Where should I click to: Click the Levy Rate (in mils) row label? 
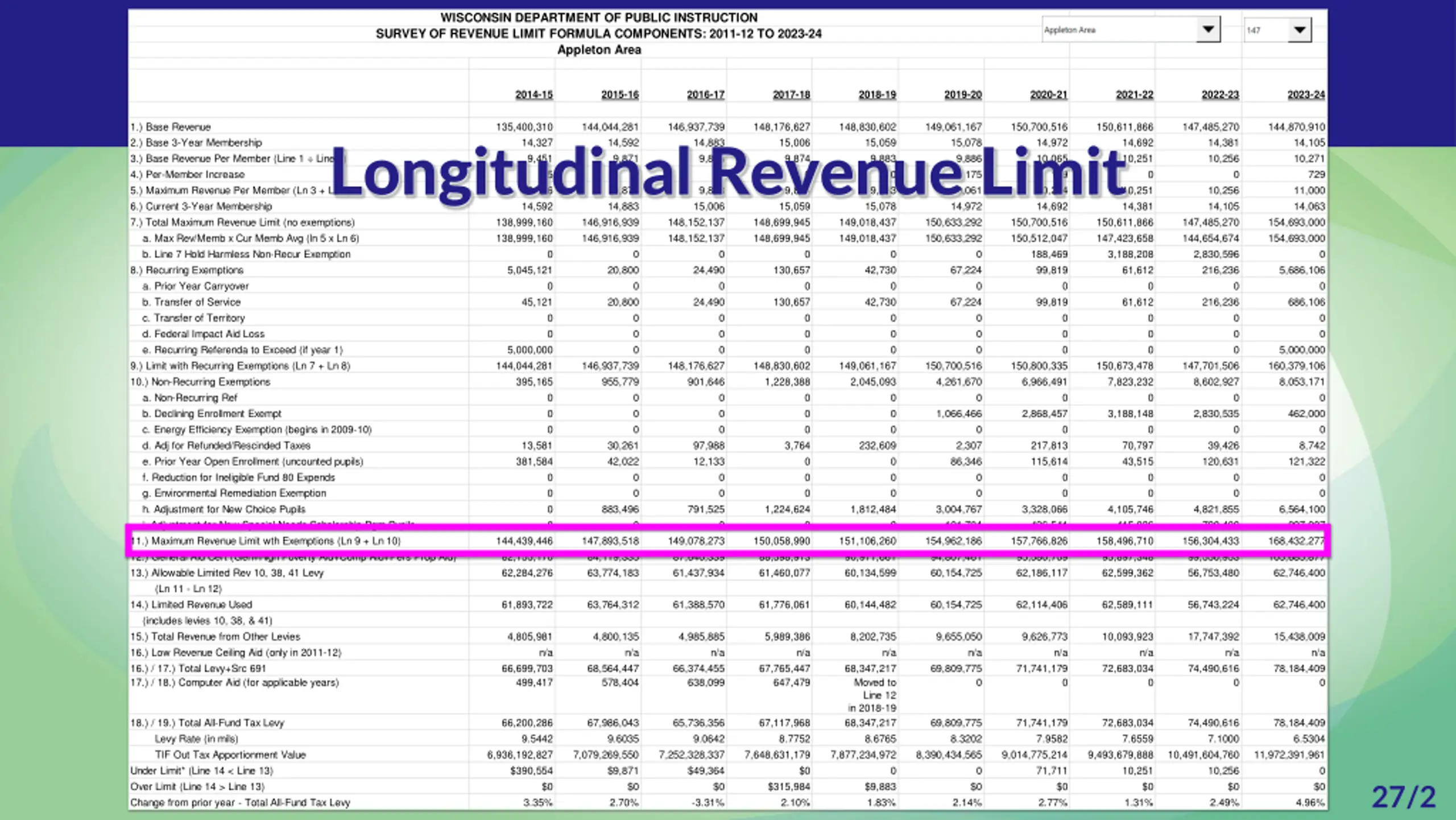click(x=196, y=739)
